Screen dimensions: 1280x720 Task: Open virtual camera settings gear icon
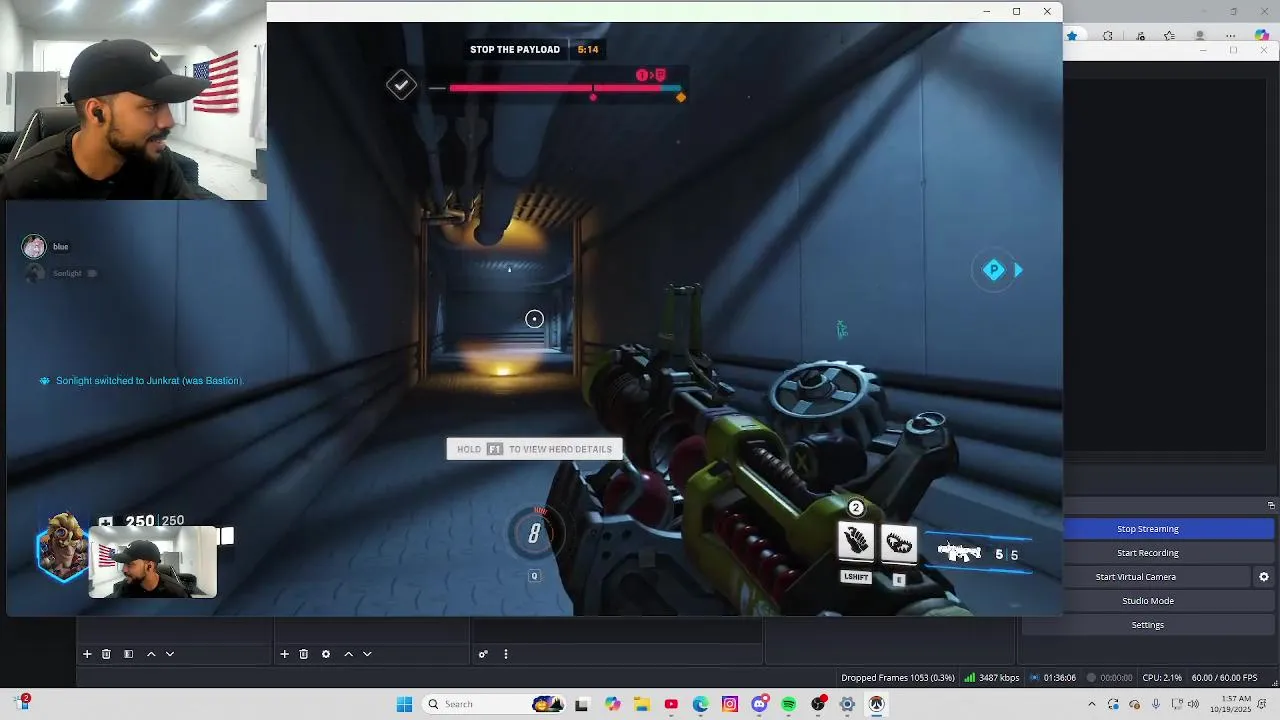pos(1264,577)
